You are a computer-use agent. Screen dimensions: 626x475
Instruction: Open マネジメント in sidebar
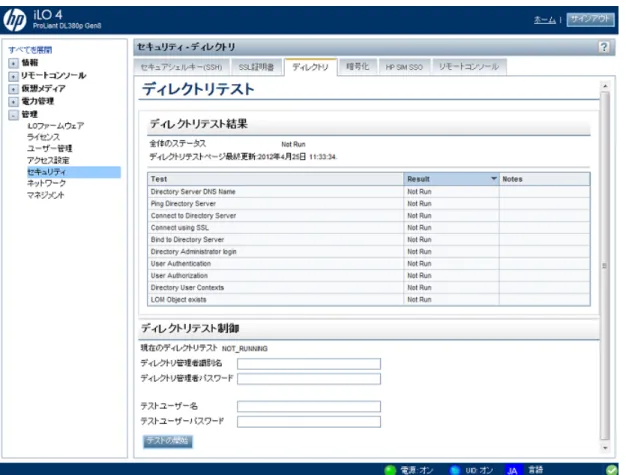coord(46,195)
